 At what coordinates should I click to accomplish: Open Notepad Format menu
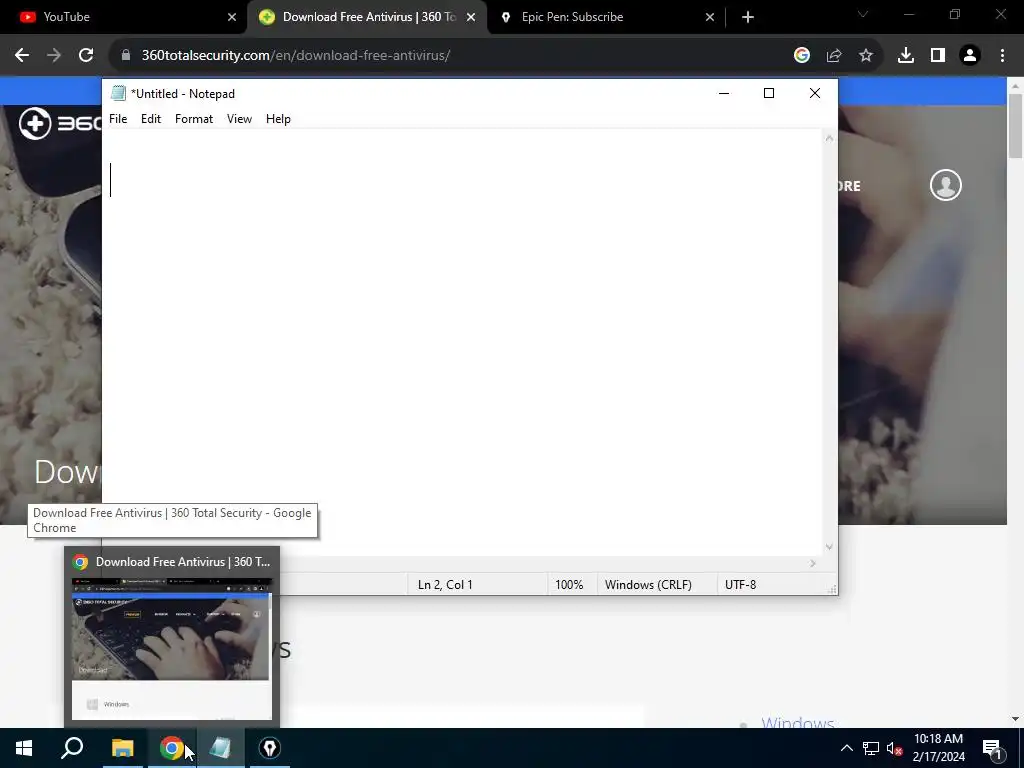194,119
